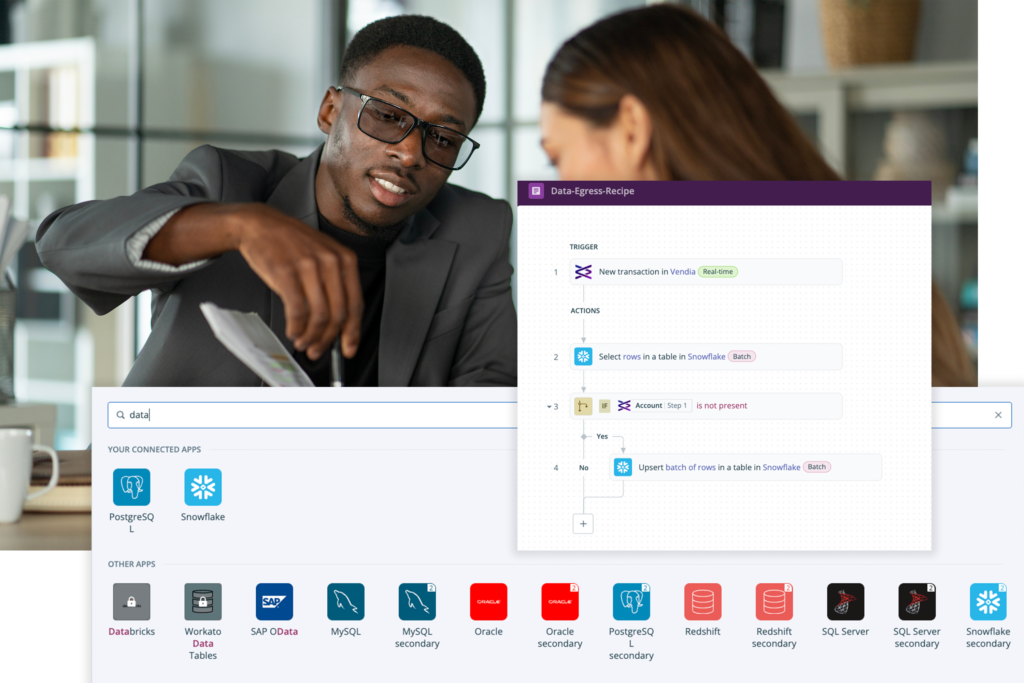Select the Redshift app icon
This screenshot has width=1024, height=683.
coord(703,601)
